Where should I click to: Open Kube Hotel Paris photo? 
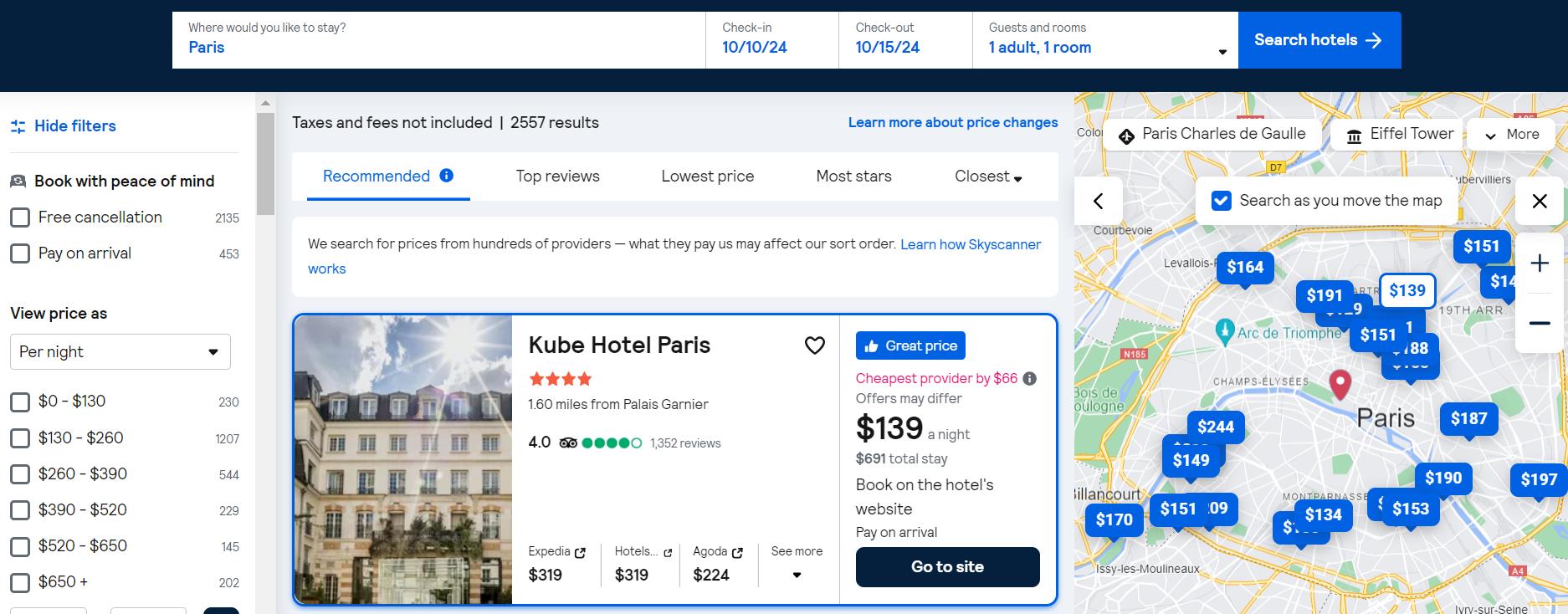tap(403, 459)
